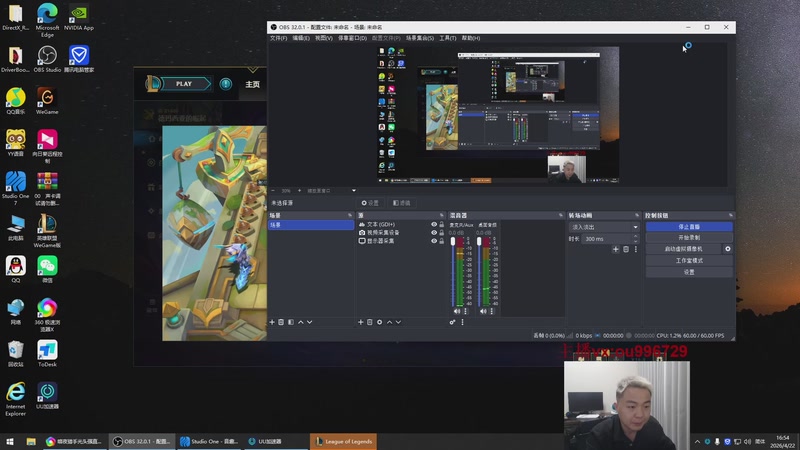Open the Docks (D) menu in OBS

click(x=353, y=38)
